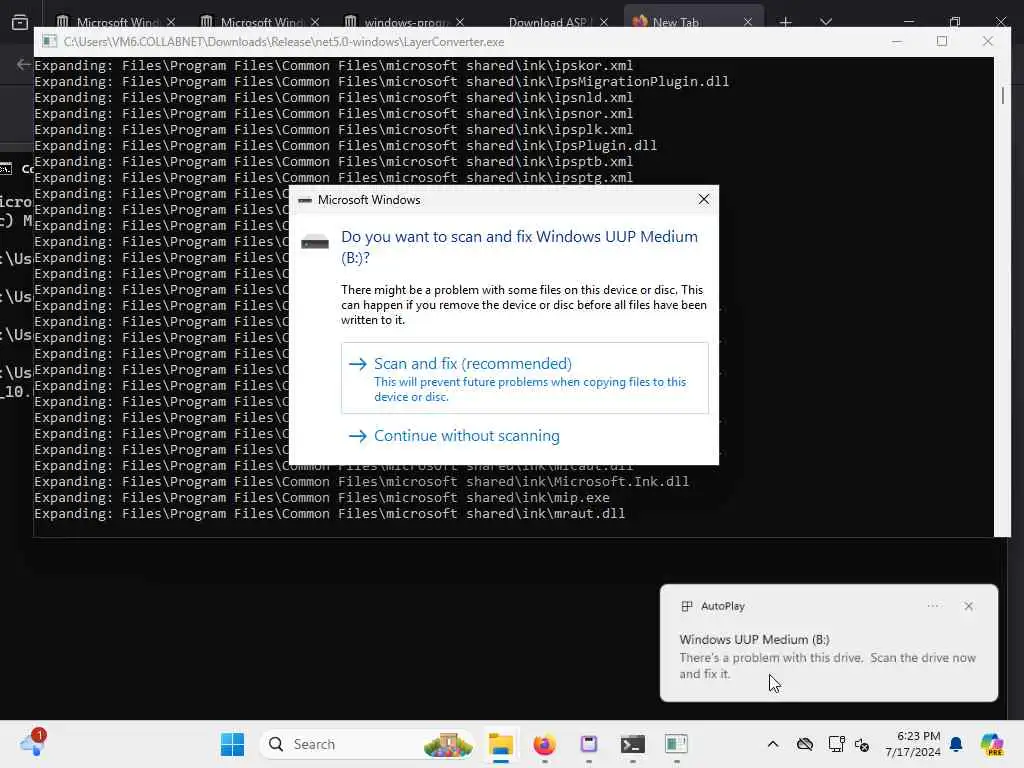The image size is (1024, 768).
Task: Switch to the first Microsoft Wind tab
Action: point(118,22)
